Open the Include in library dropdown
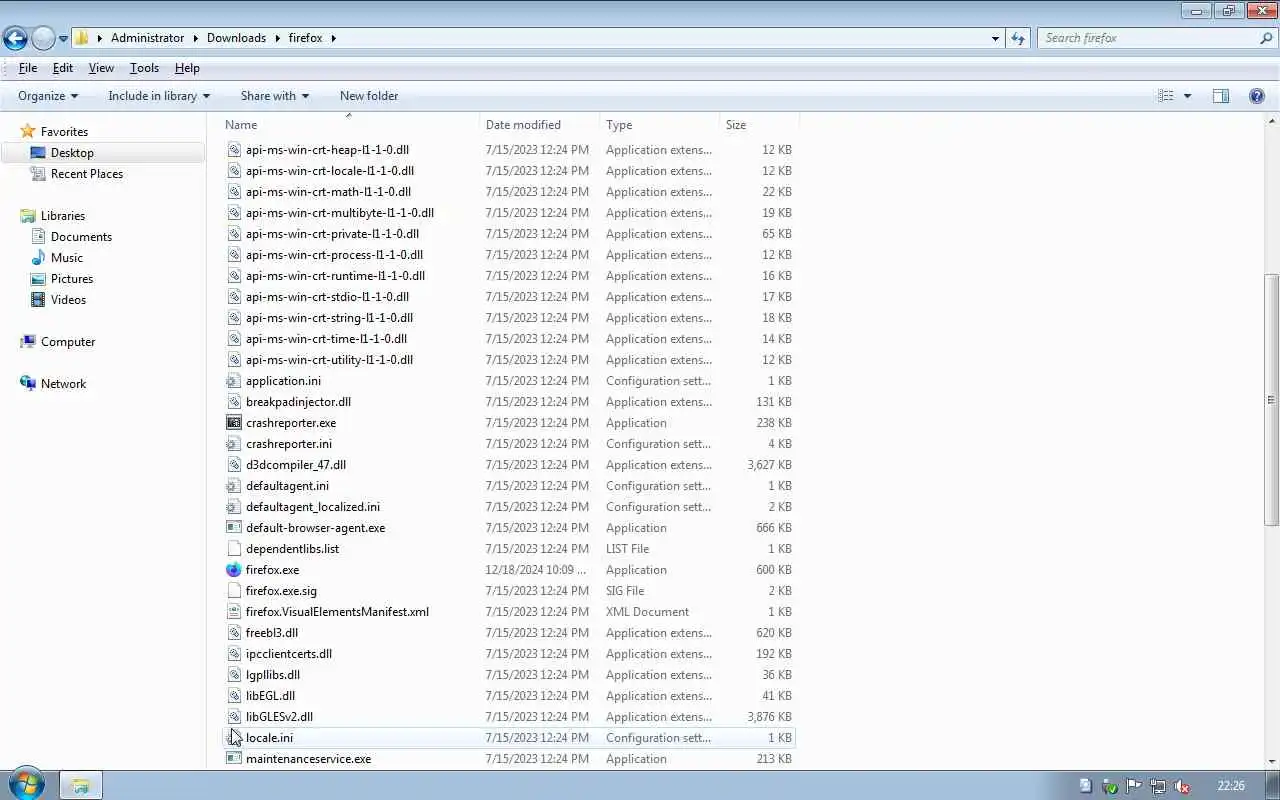1280x800 pixels. pos(159,96)
